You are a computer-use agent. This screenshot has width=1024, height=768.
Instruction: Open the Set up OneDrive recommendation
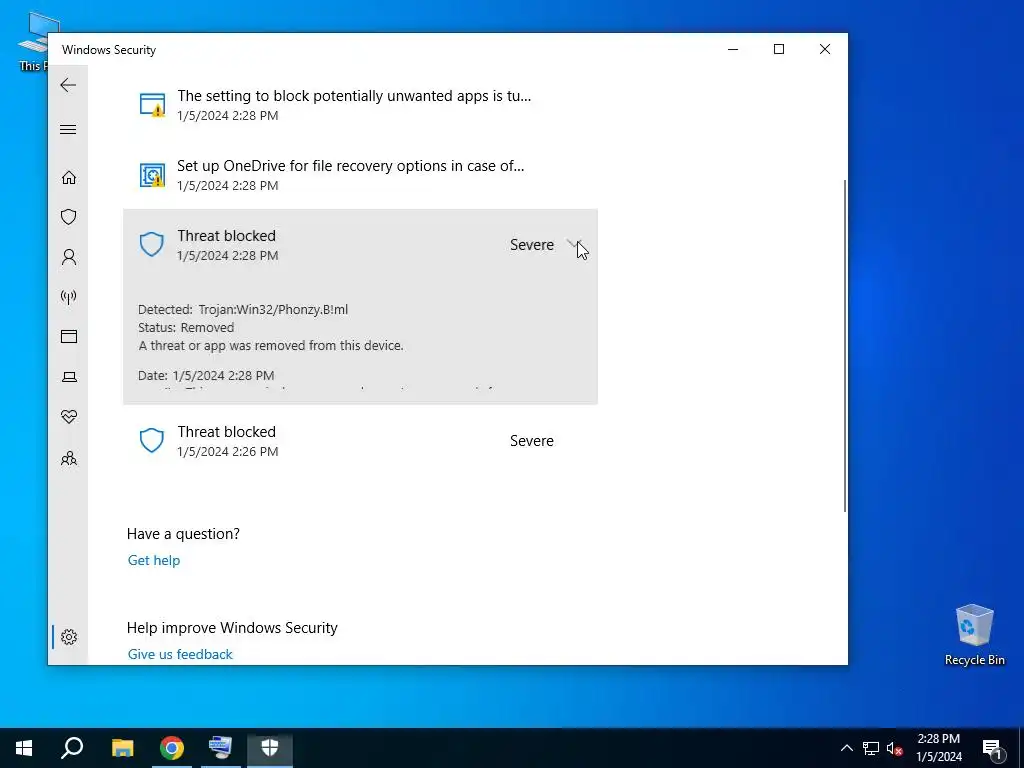360,175
